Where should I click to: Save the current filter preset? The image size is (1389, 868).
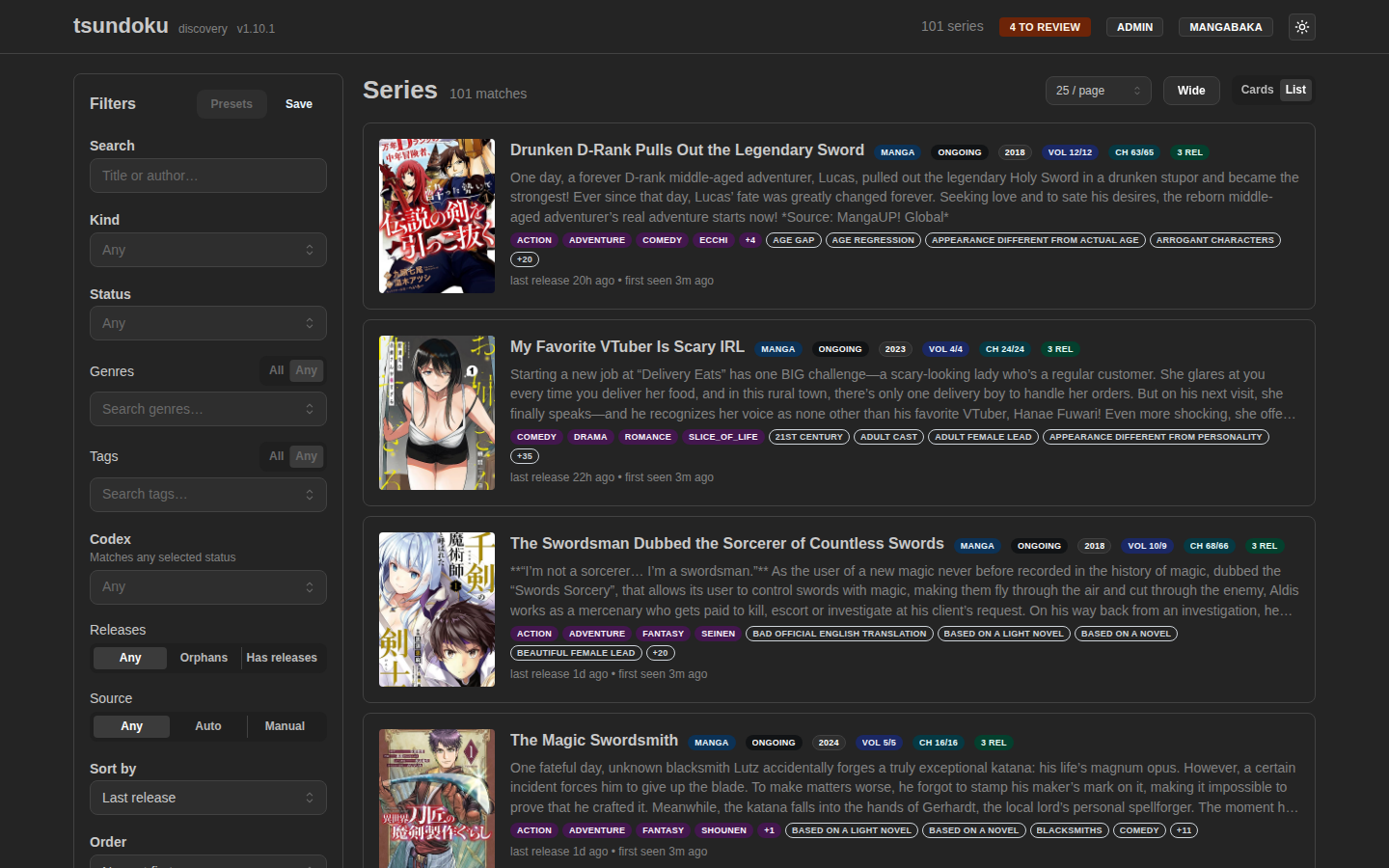(299, 104)
